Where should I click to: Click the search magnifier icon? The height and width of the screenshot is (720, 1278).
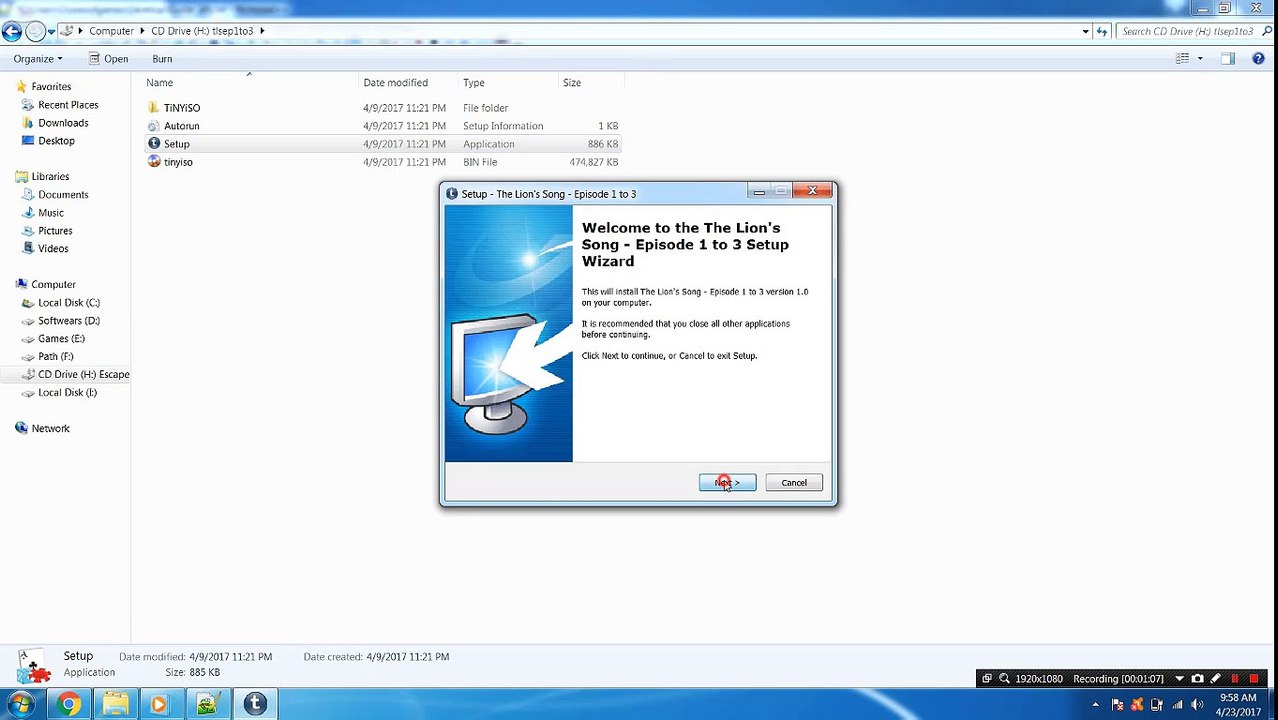[1267, 31]
